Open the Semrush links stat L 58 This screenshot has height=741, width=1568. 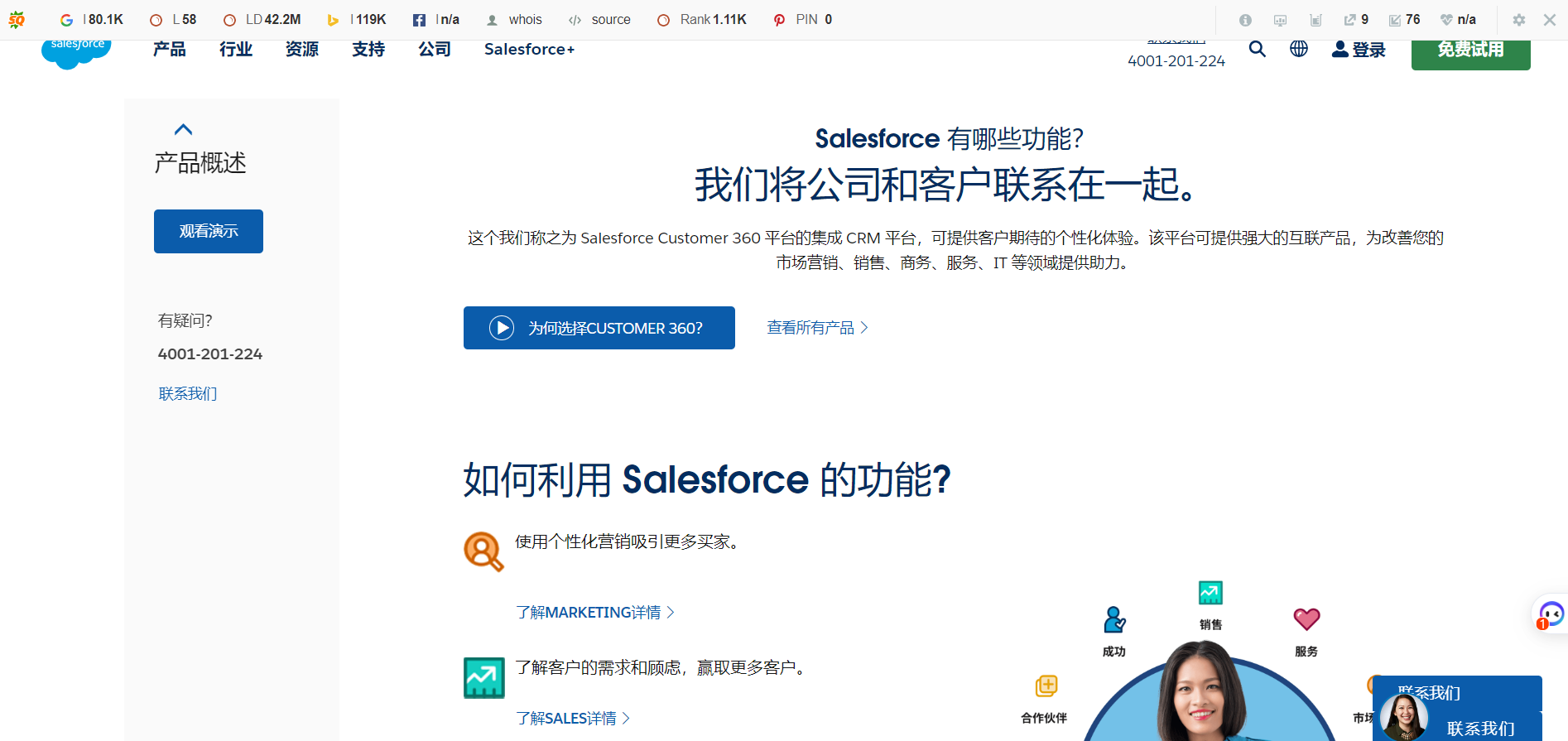coord(173,20)
